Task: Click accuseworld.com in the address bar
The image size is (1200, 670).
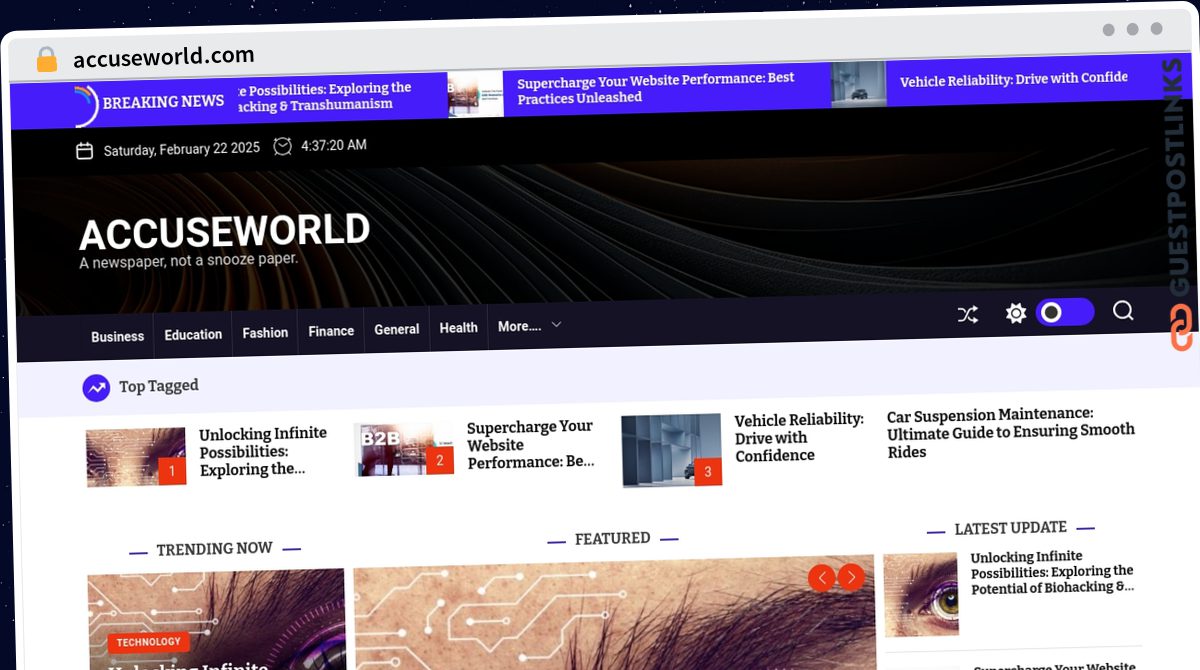Action: click(x=164, y=56)
